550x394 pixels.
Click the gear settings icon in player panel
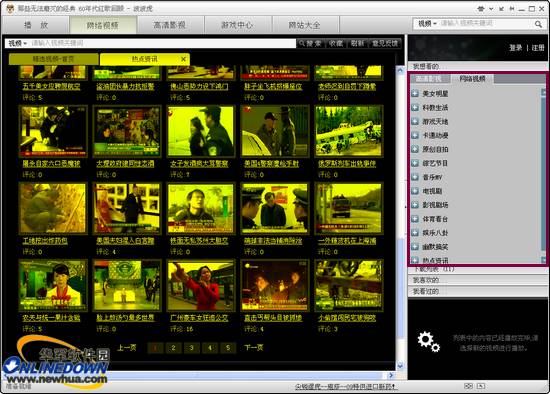coord(428,341)
